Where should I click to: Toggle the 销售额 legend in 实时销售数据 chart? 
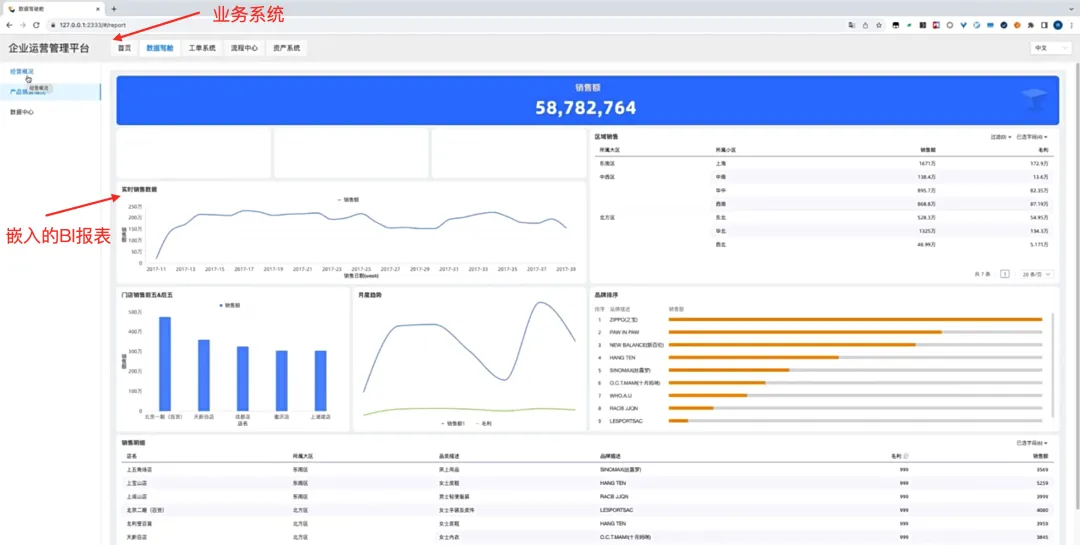point(348,199)
